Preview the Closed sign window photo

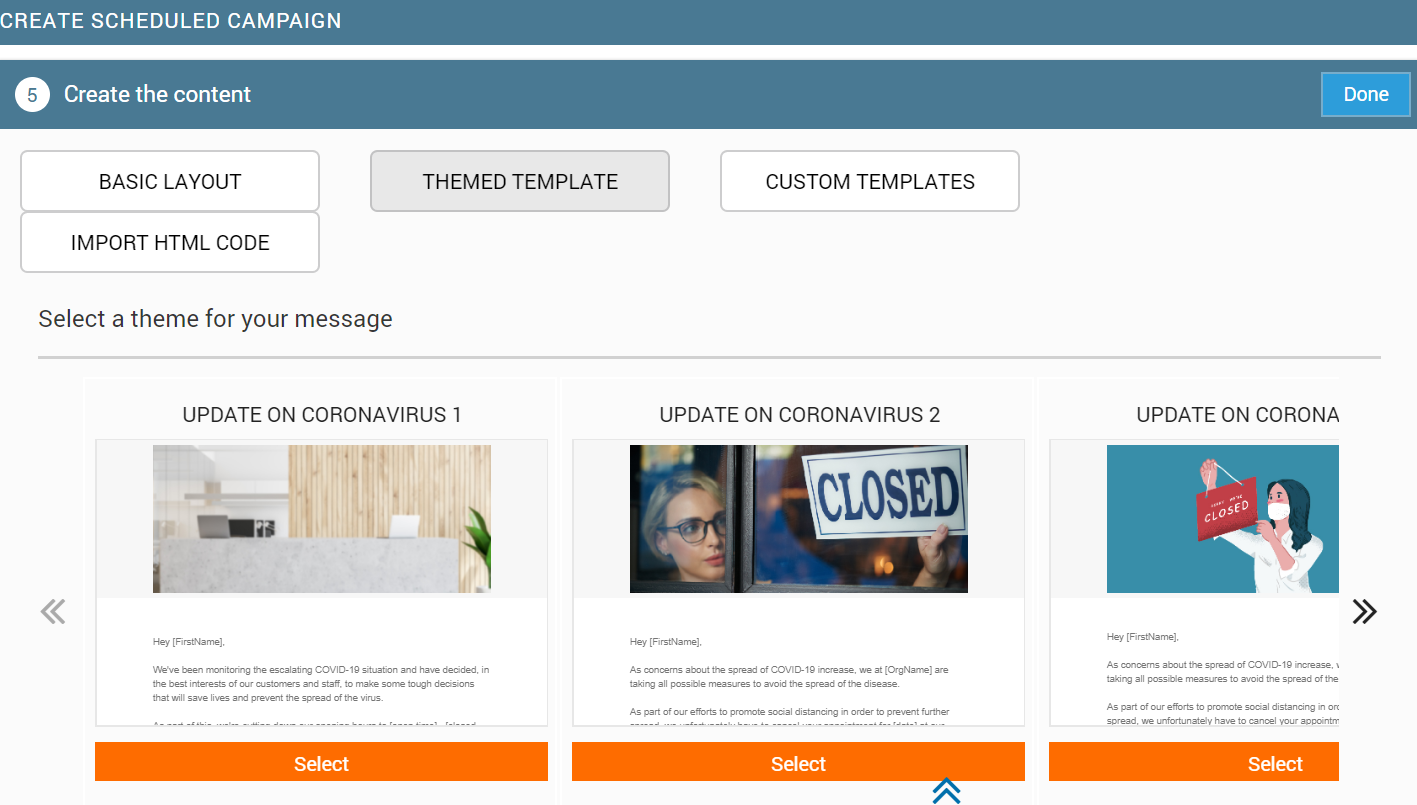point(799,519)
